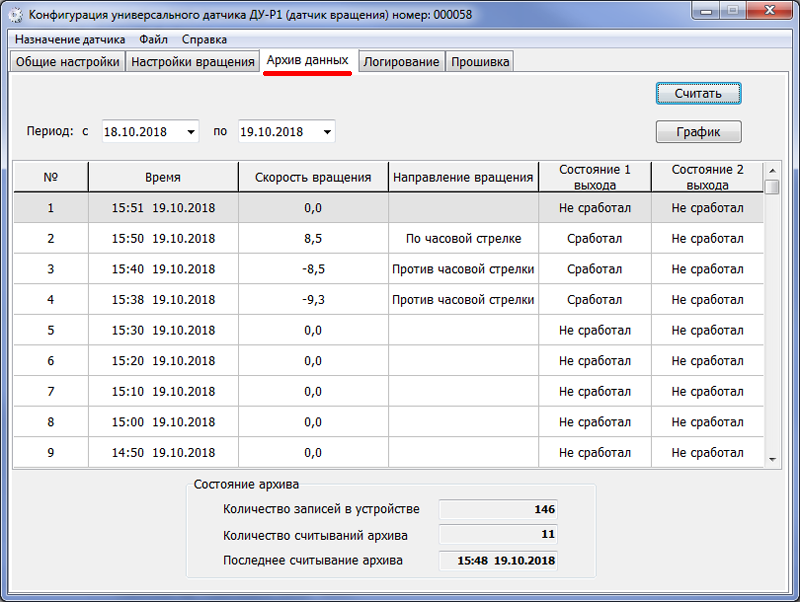Click the last read value 15:48 19.10.2018
The image size is (800, 602).
(498, 560)
